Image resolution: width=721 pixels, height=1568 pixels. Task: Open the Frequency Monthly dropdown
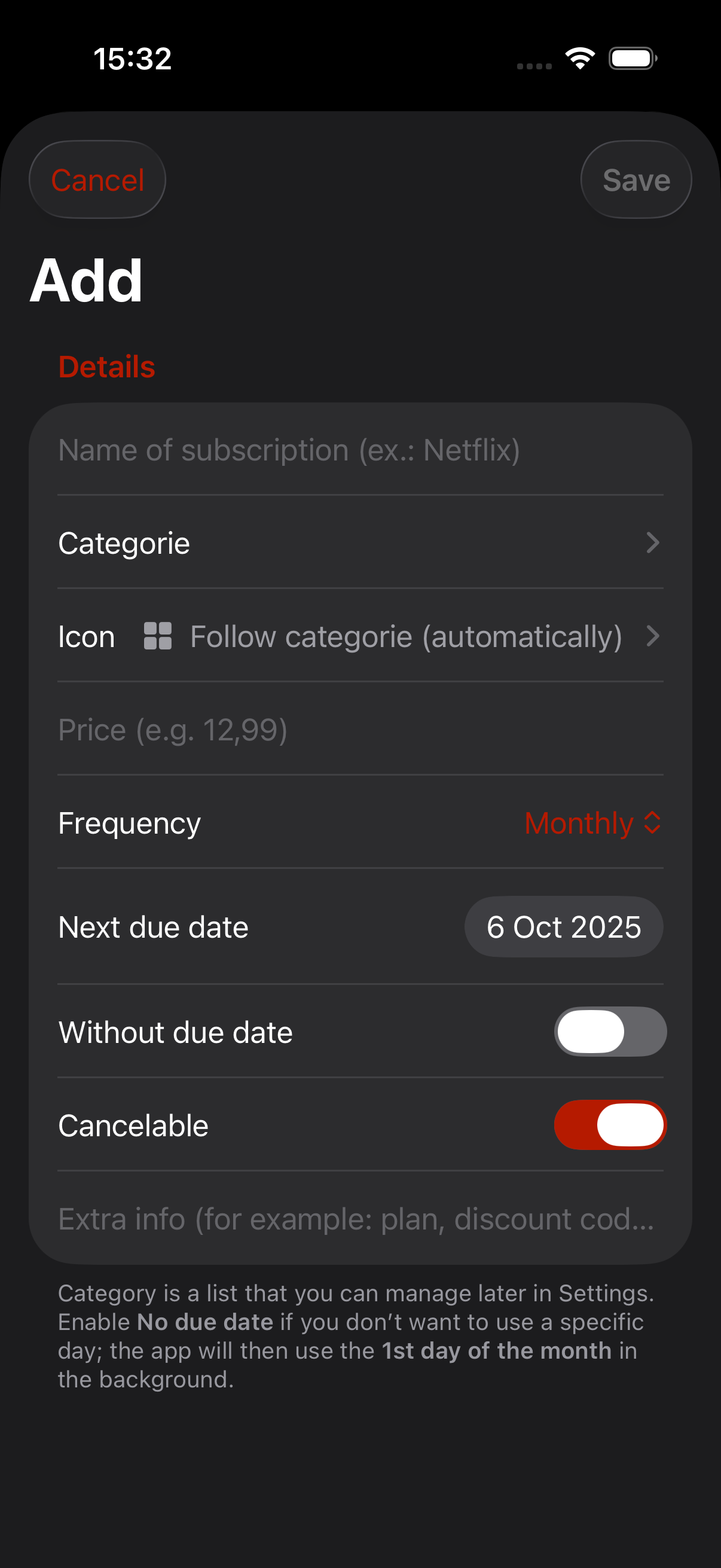pyautogui.click(x=580, y=823)
